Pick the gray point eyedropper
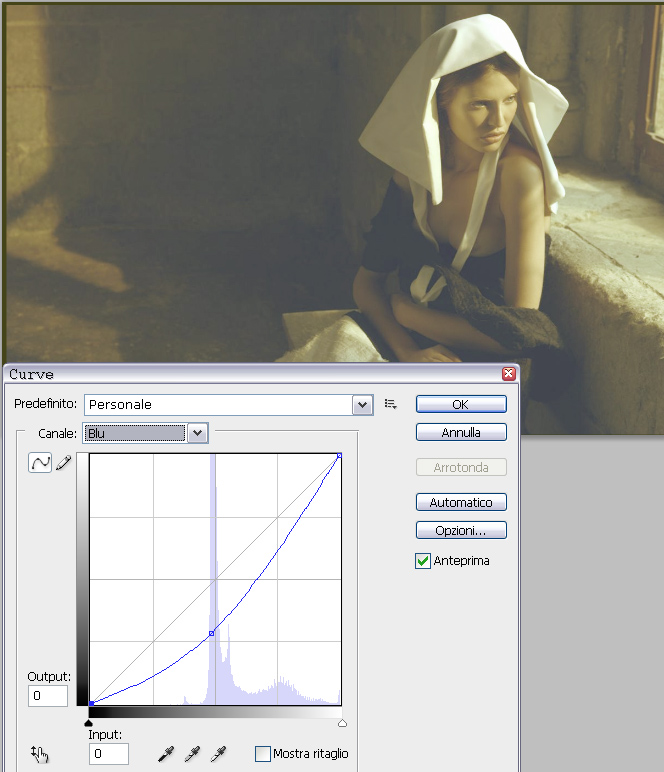 point(192,754)
